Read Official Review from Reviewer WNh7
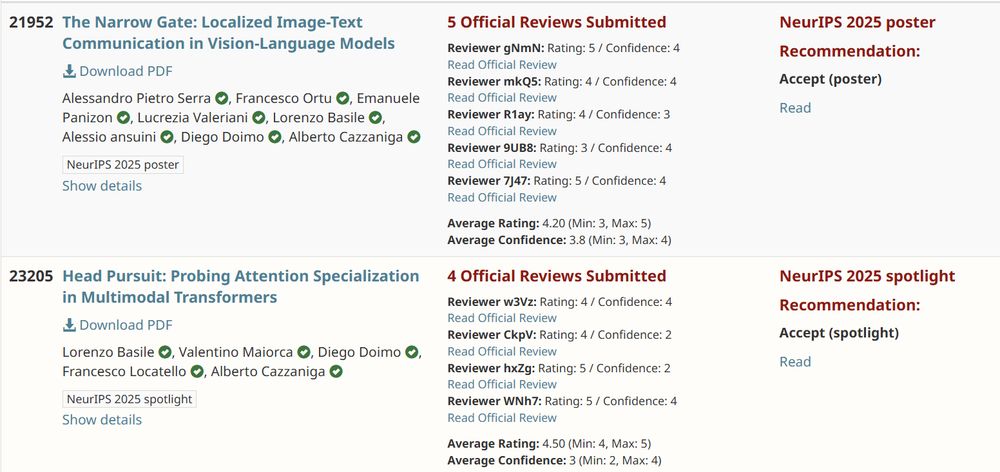This screenshot has width=1000, height=472. pos(502,418)
